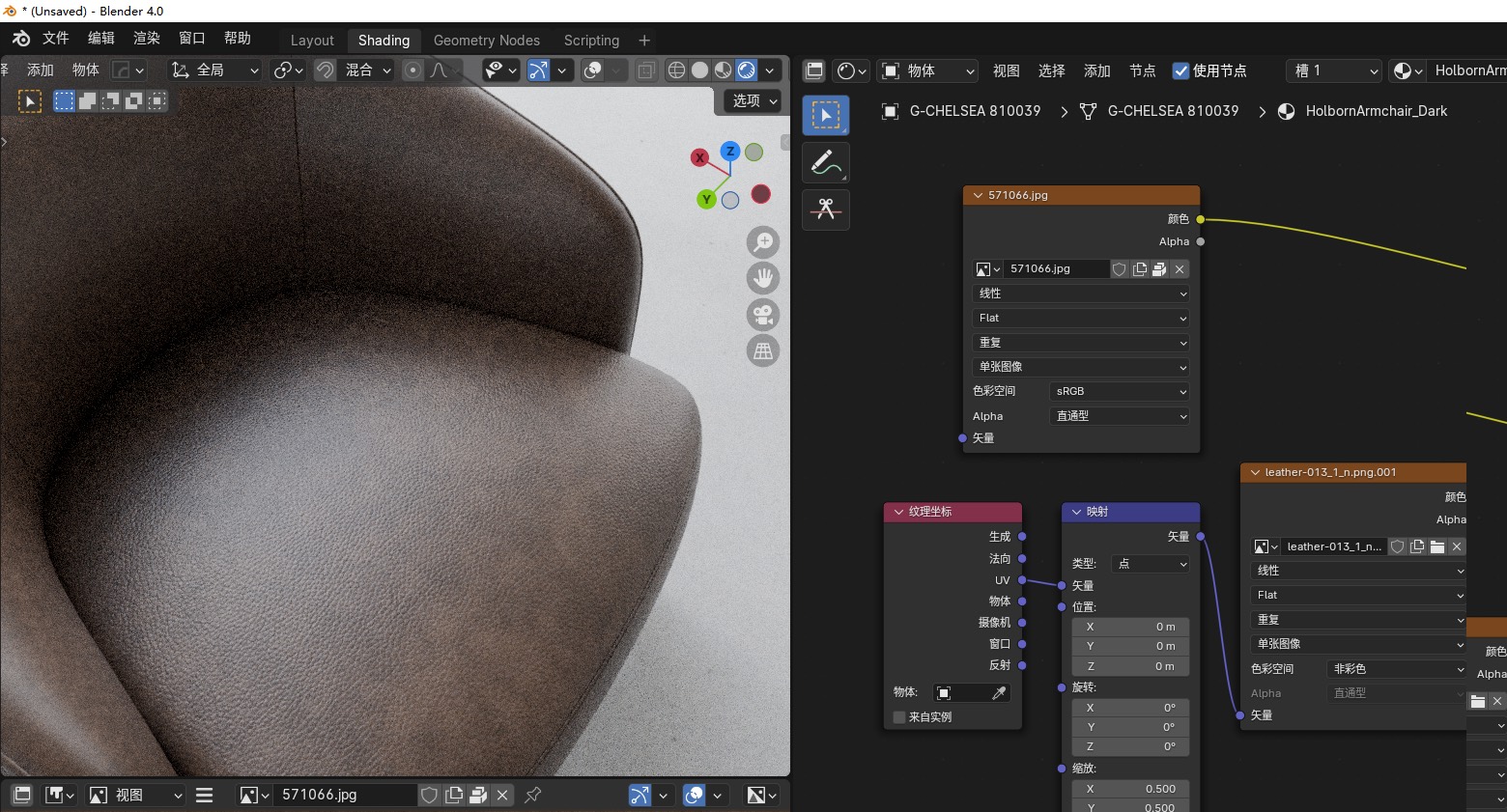The width and height of the screenshot is (1507, 812).
Task: Click the zoom magnifier viewport icon
Action: pyautogui.click(x=763, y=241)
